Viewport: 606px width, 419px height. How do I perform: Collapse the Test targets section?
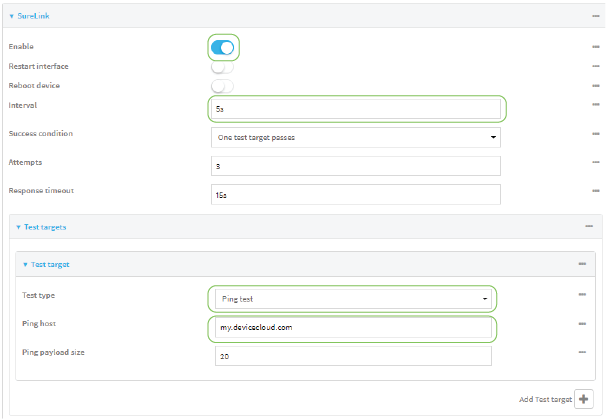coord(19,227)
